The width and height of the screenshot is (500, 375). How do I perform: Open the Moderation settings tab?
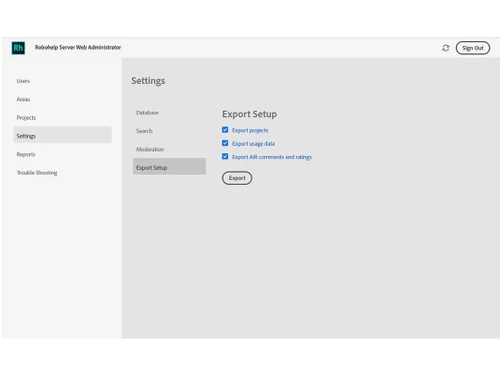[150, 149]
